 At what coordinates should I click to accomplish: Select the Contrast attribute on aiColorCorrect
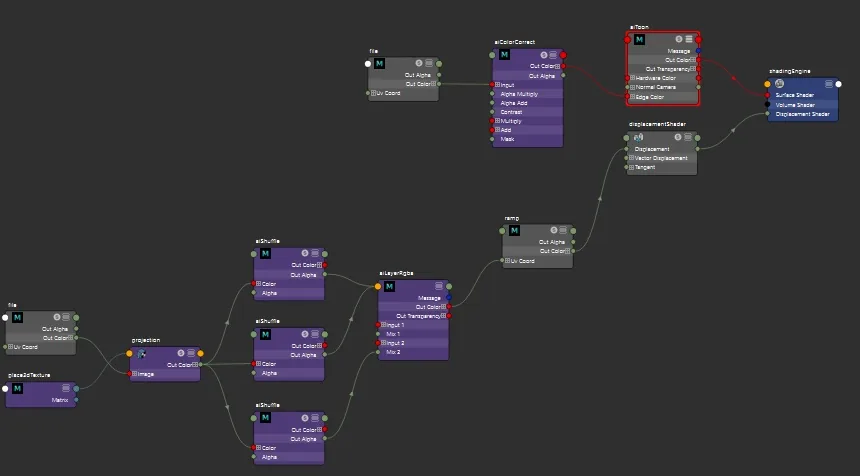[x=528, y=112]
